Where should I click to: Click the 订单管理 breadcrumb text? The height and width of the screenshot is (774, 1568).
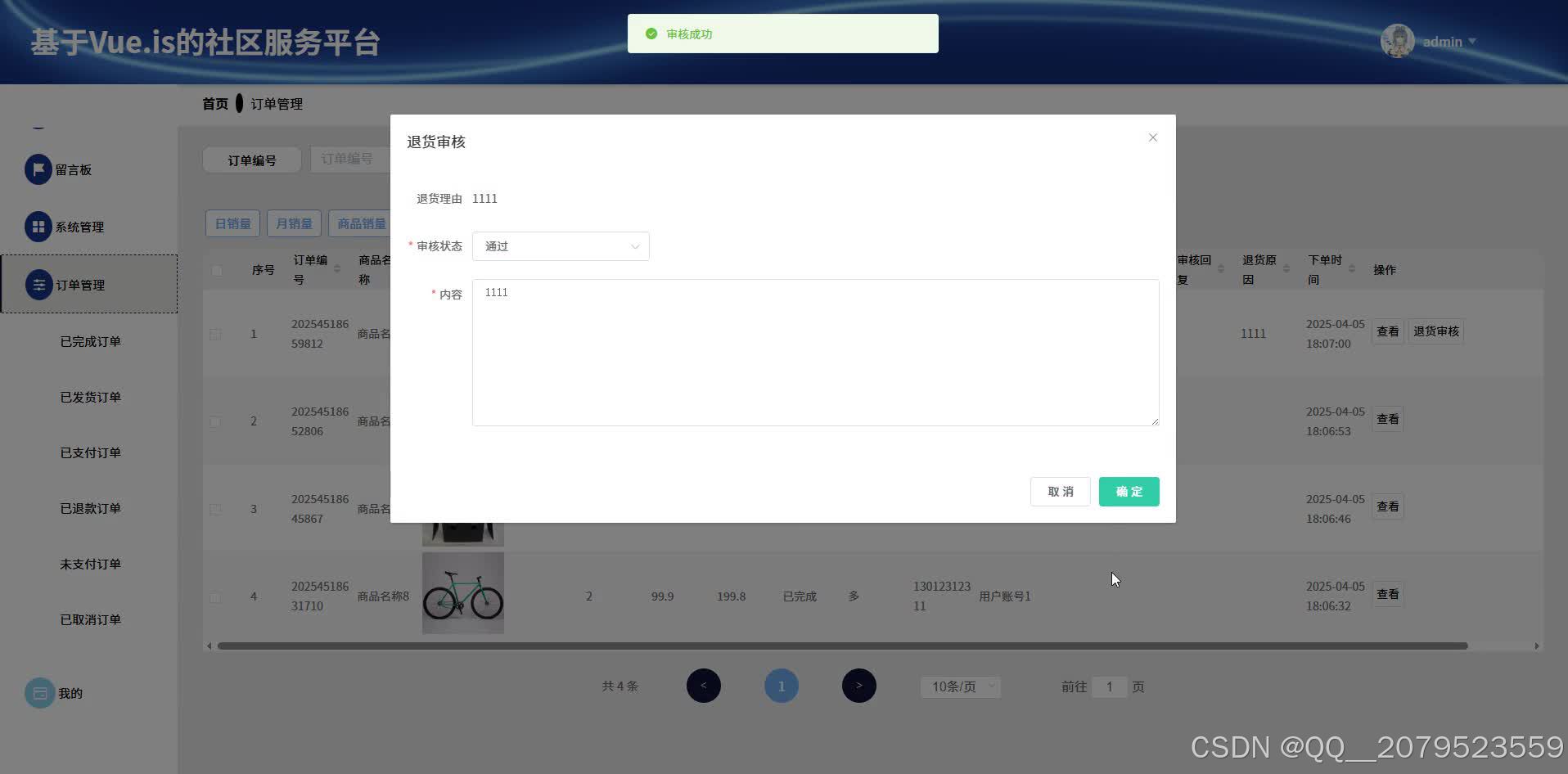click(x=277, y=104)
